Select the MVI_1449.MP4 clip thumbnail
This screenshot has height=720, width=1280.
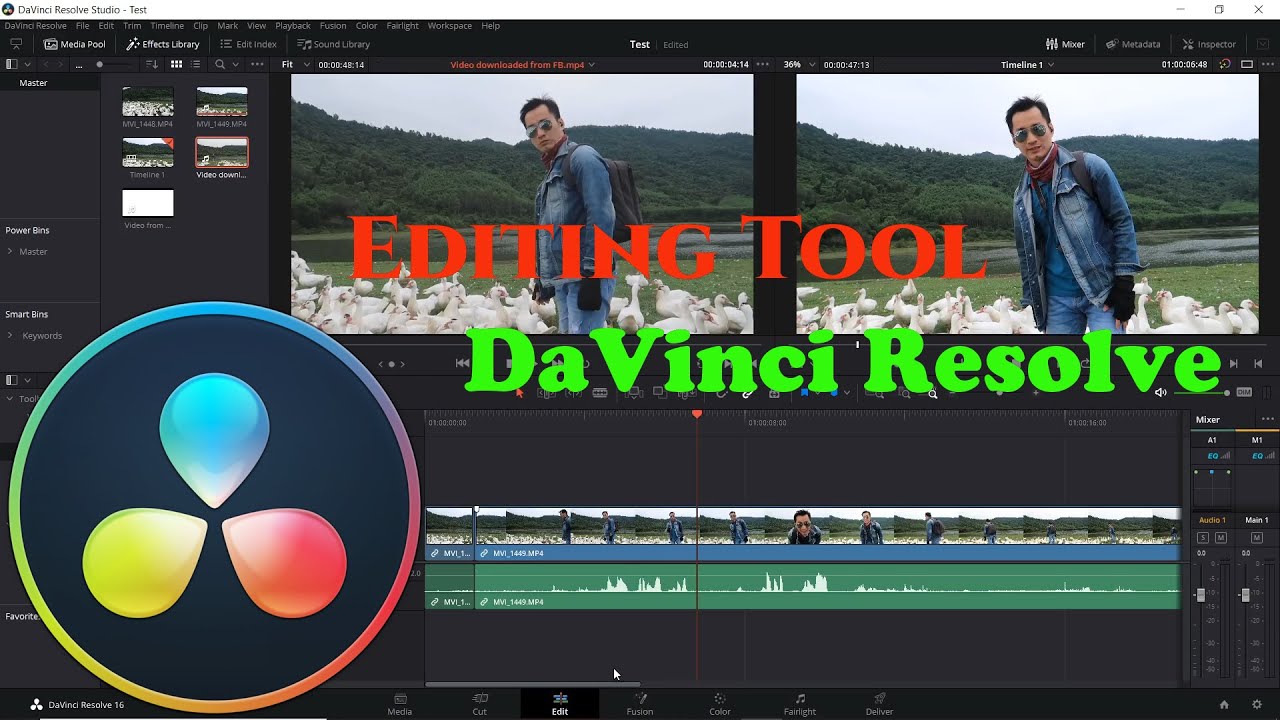[x=222, y=102]
